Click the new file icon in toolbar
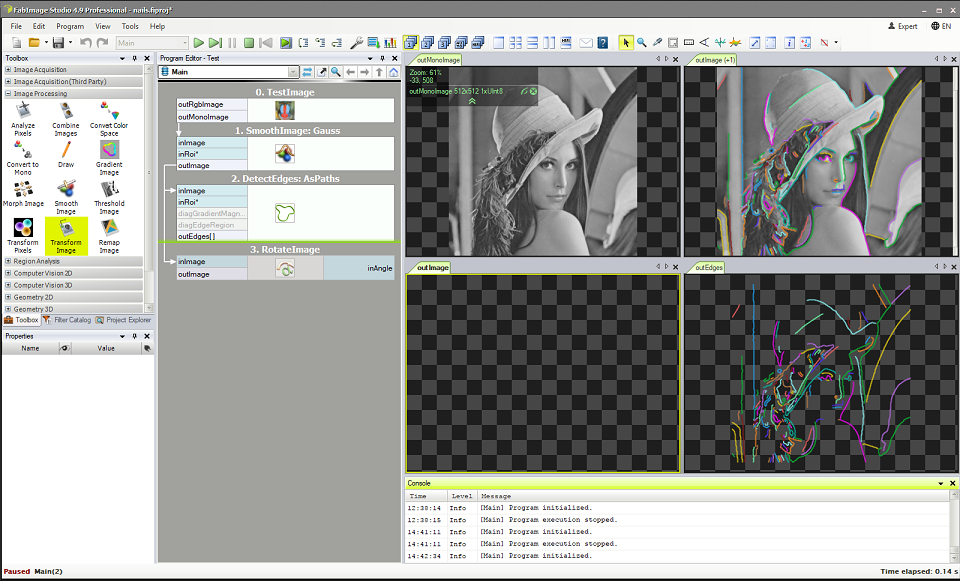Viewport: 960px width, 581px height. [x=17, y=43]
